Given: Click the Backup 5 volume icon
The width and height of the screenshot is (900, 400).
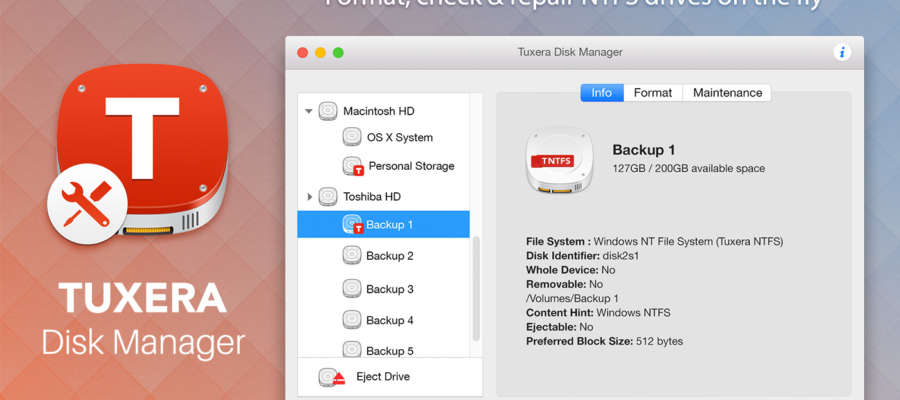Looking at the screenshot, I should 352,349.
